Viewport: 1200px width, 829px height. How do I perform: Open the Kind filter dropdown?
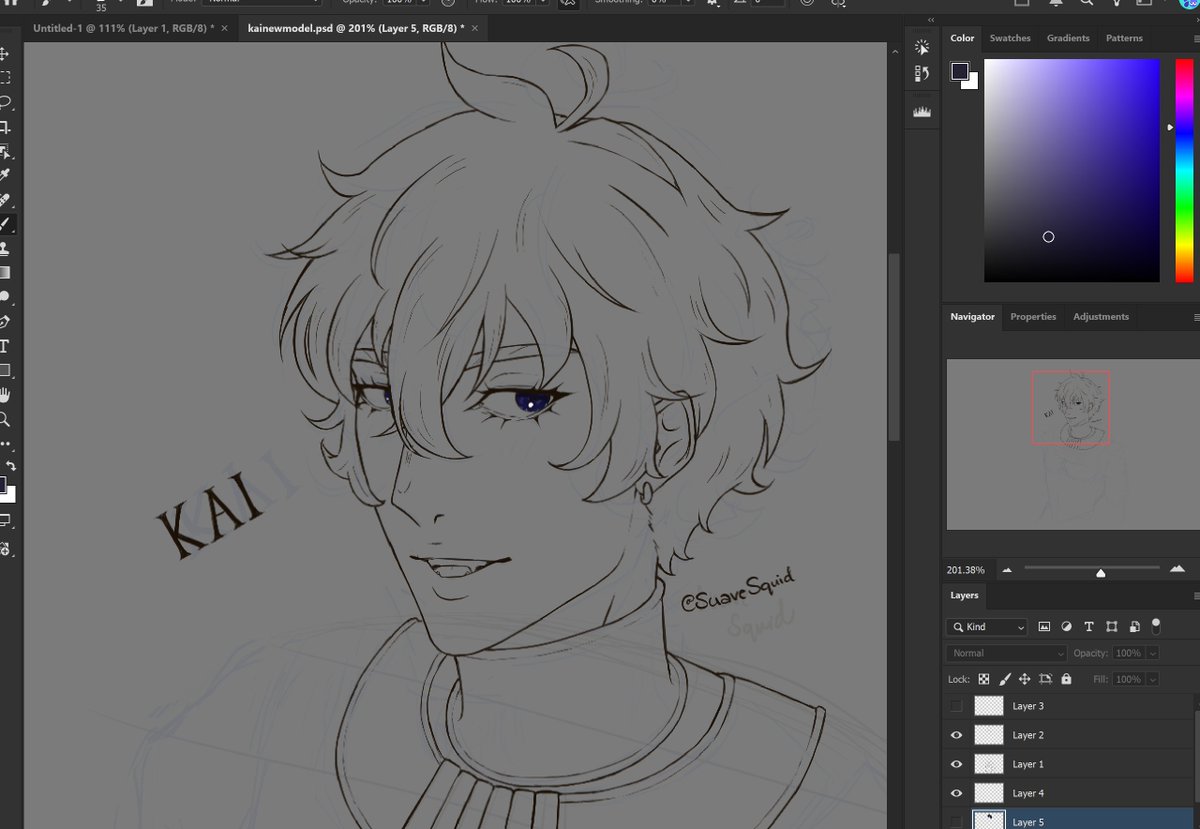[x=986, y=627]
